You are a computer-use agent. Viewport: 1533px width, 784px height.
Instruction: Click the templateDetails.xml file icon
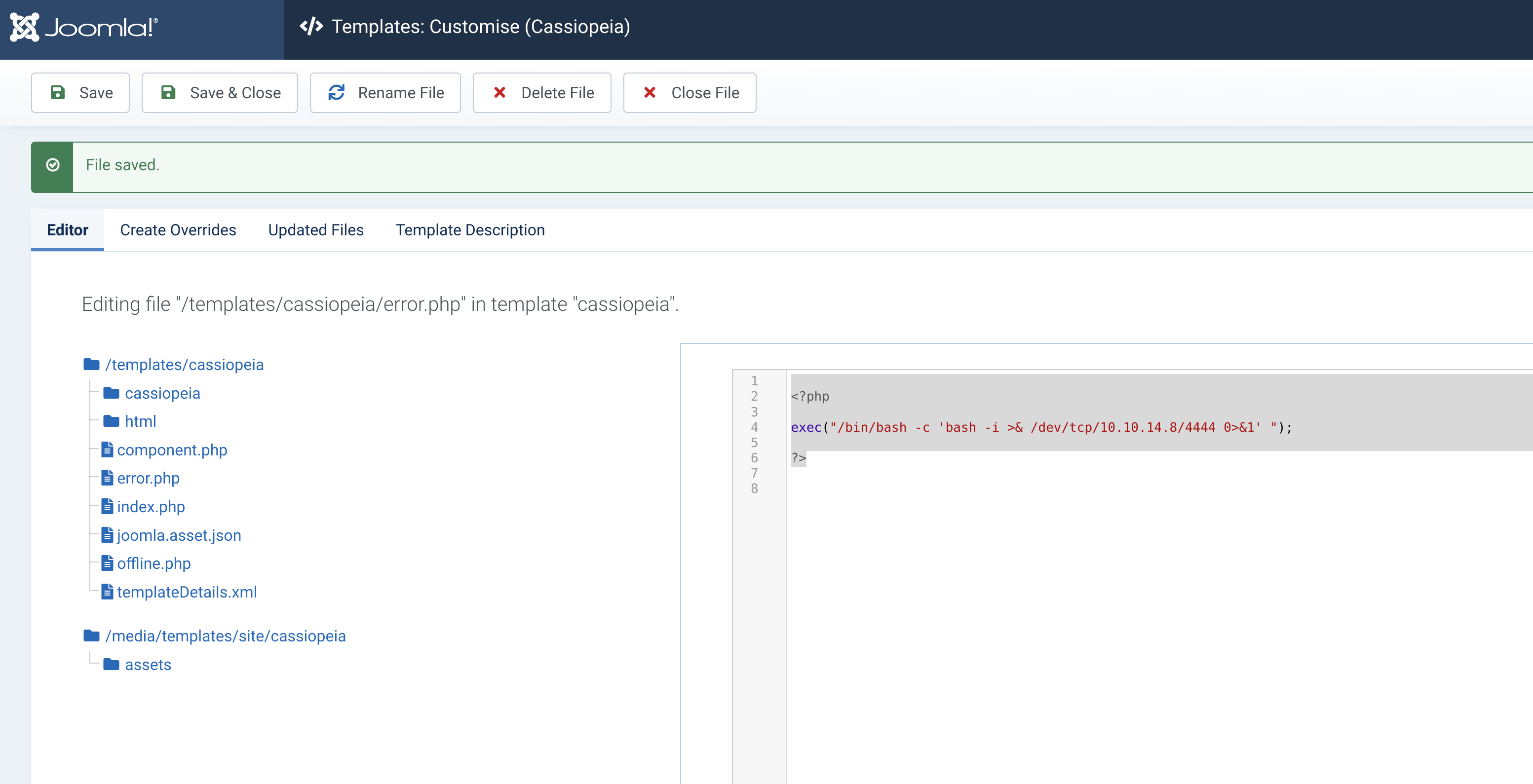coord(107,591)
